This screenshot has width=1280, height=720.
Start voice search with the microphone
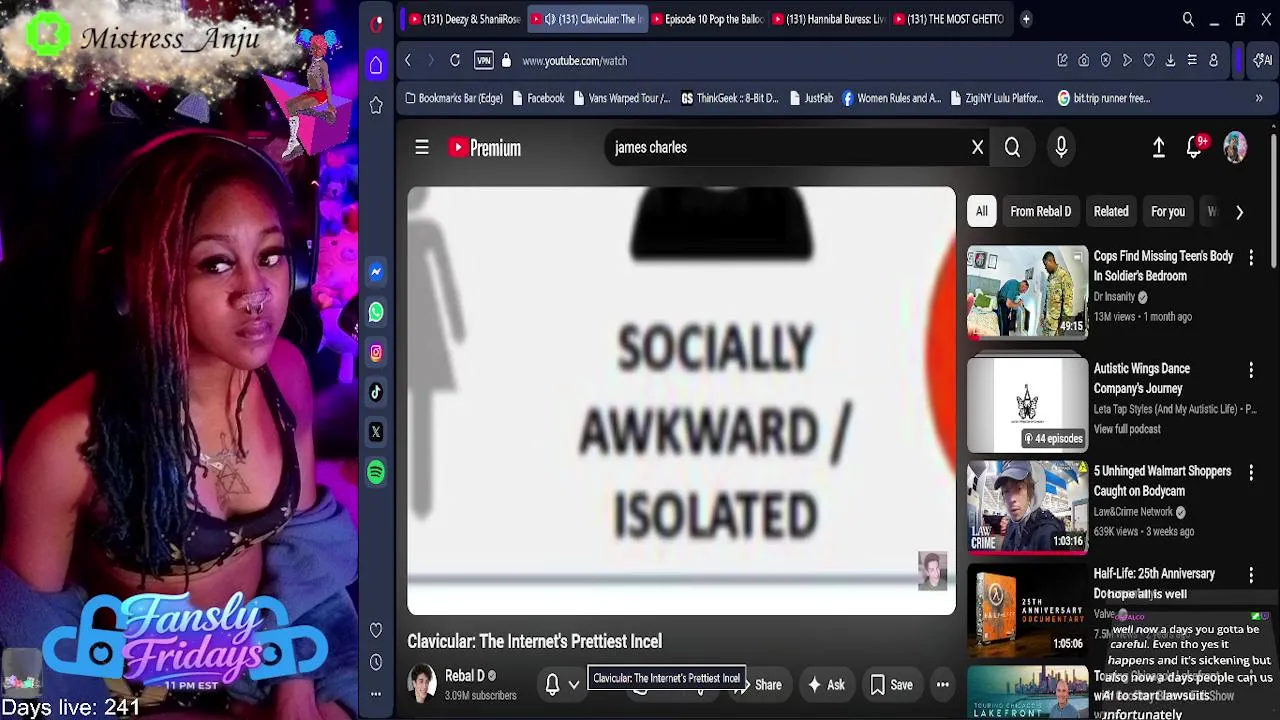[x=1061, y=148]
